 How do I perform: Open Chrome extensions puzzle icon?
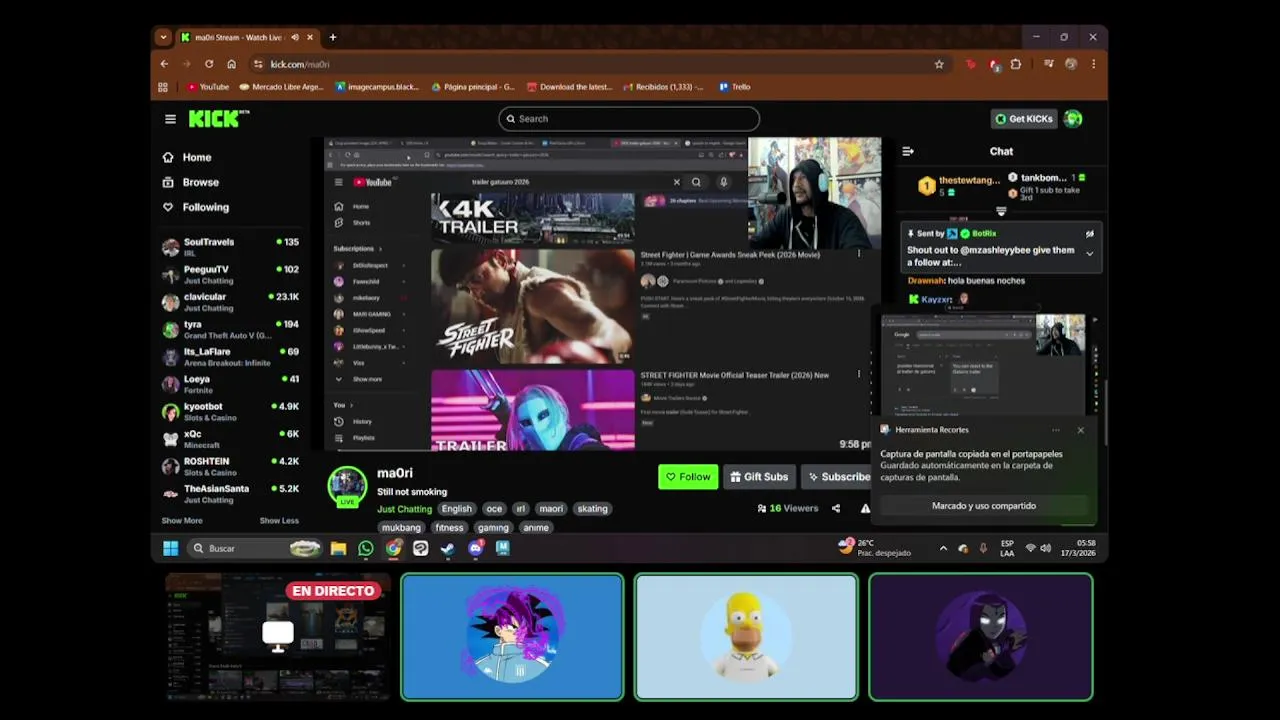point(1016,64)
